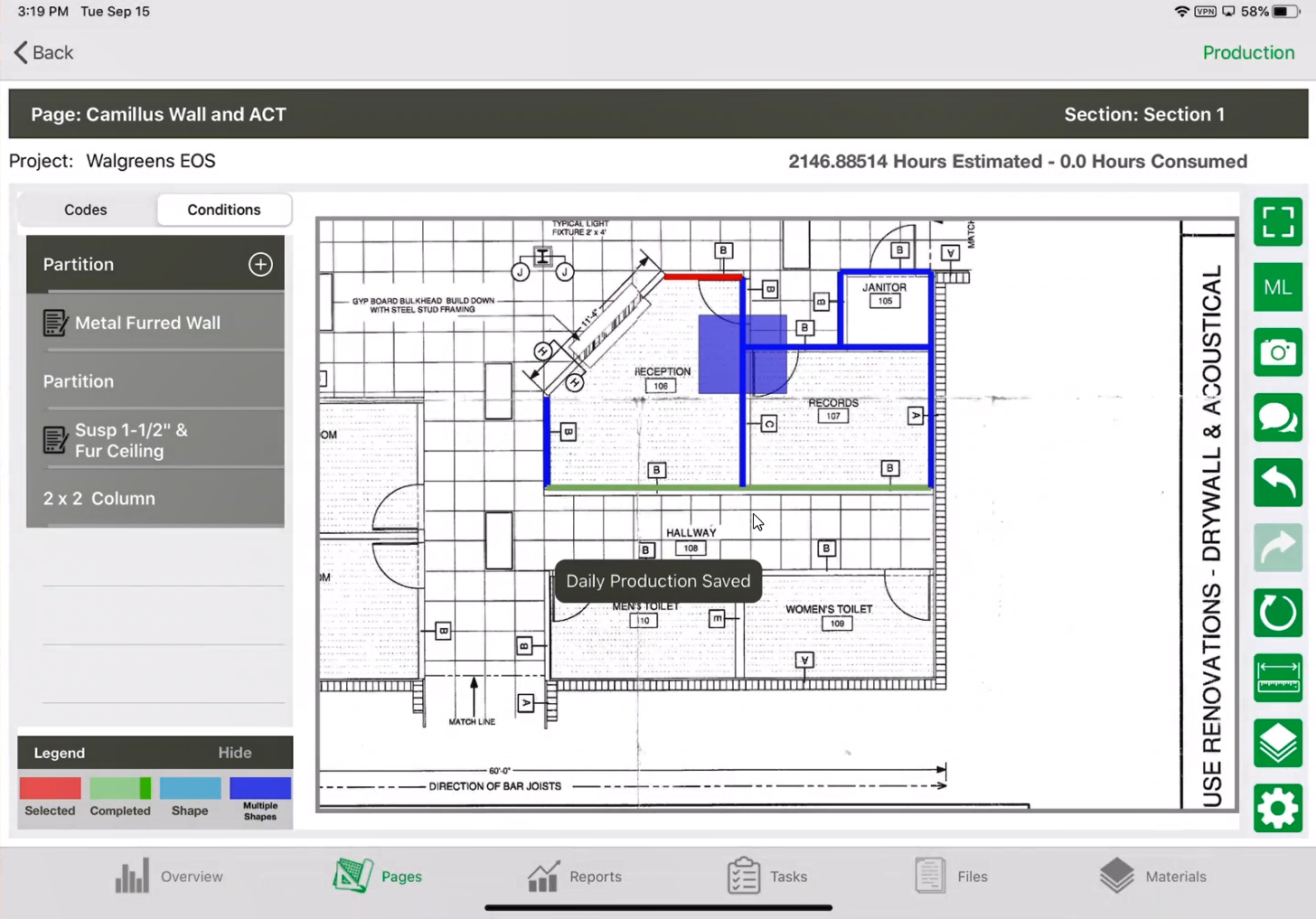Select the Conditions tab

[x=224, y=210]
